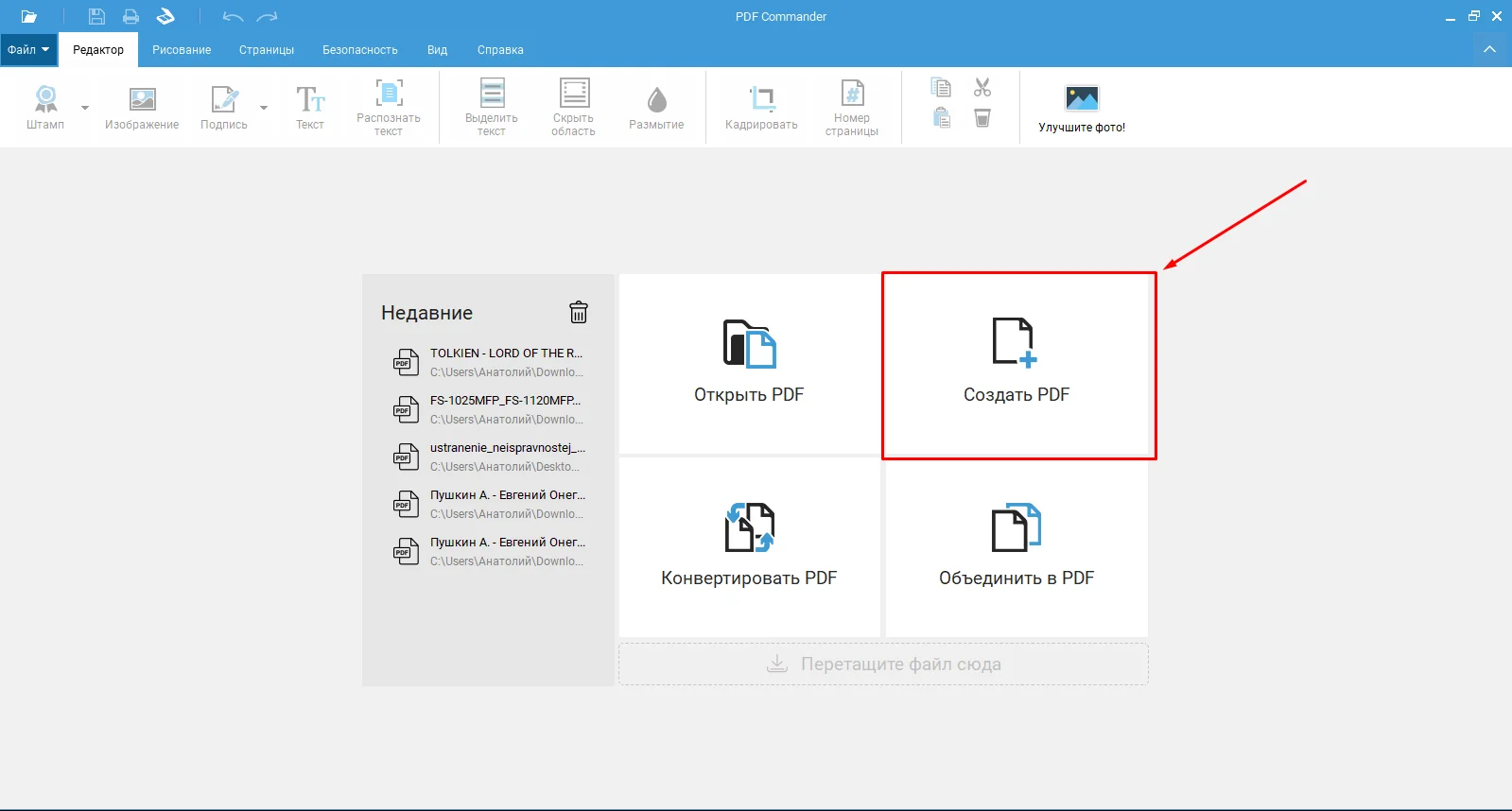The height and width of the screenshot is (811, 1512).
Task: Click the Перетащите файл сюда drop area
Action: [883, 664]
